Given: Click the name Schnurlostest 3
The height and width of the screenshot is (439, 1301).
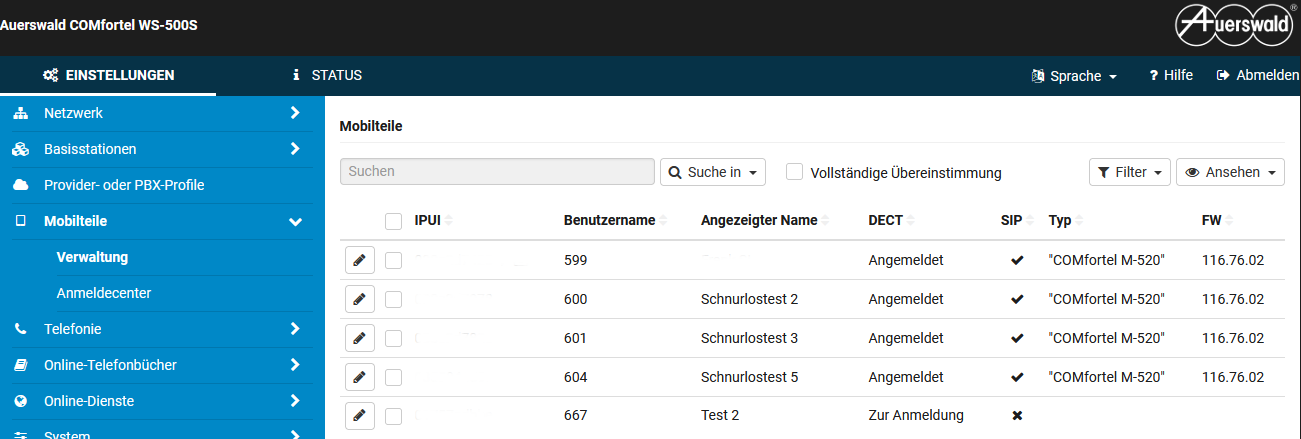Looking at the screenshot, I should point(749,338).
